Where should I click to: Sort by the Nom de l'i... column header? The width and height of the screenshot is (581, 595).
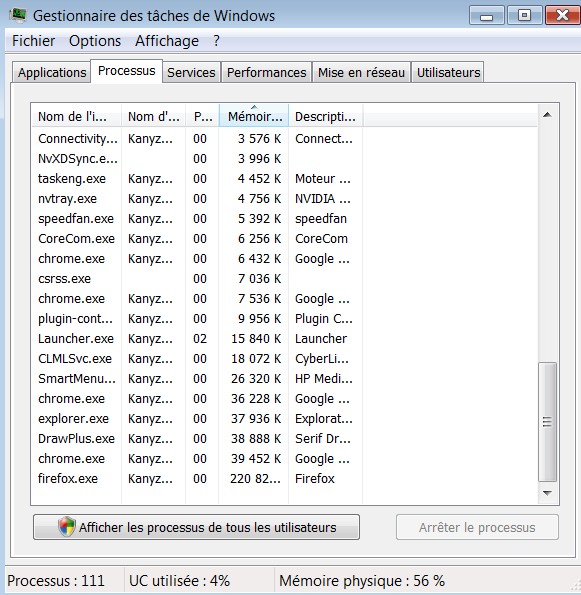coord(76,116)
